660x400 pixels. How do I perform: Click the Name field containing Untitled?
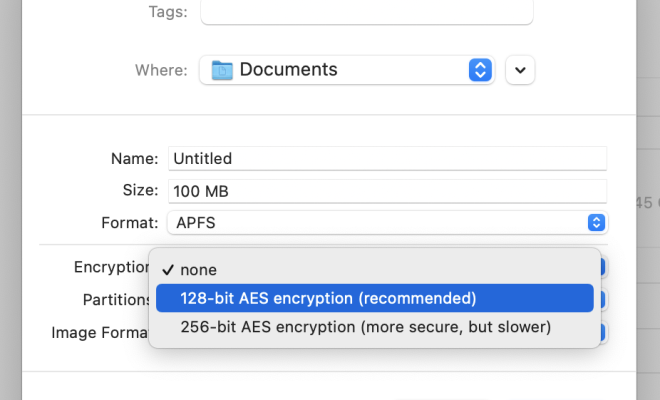(x=387, y=159)
